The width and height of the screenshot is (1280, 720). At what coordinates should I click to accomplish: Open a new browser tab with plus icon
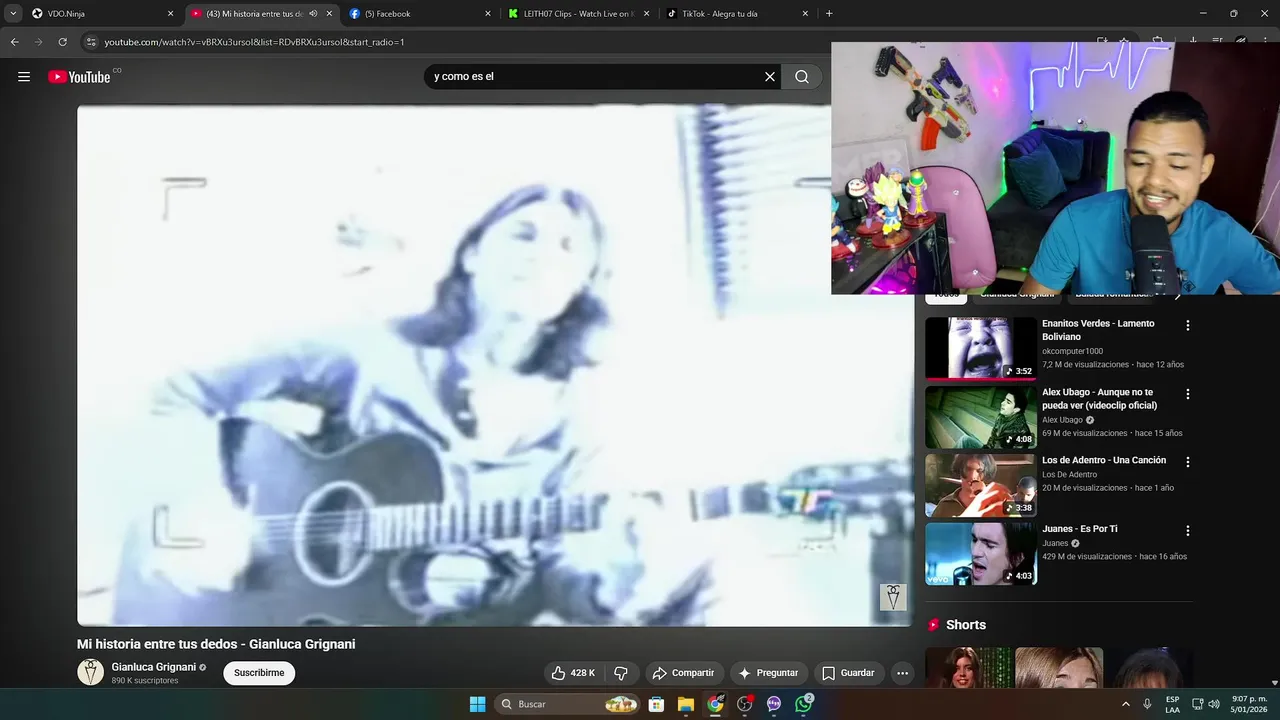829,14
